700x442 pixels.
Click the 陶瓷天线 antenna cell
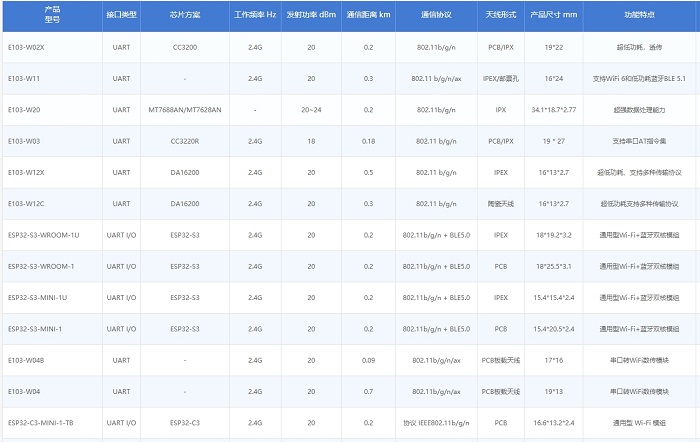(x=501, y=204)
